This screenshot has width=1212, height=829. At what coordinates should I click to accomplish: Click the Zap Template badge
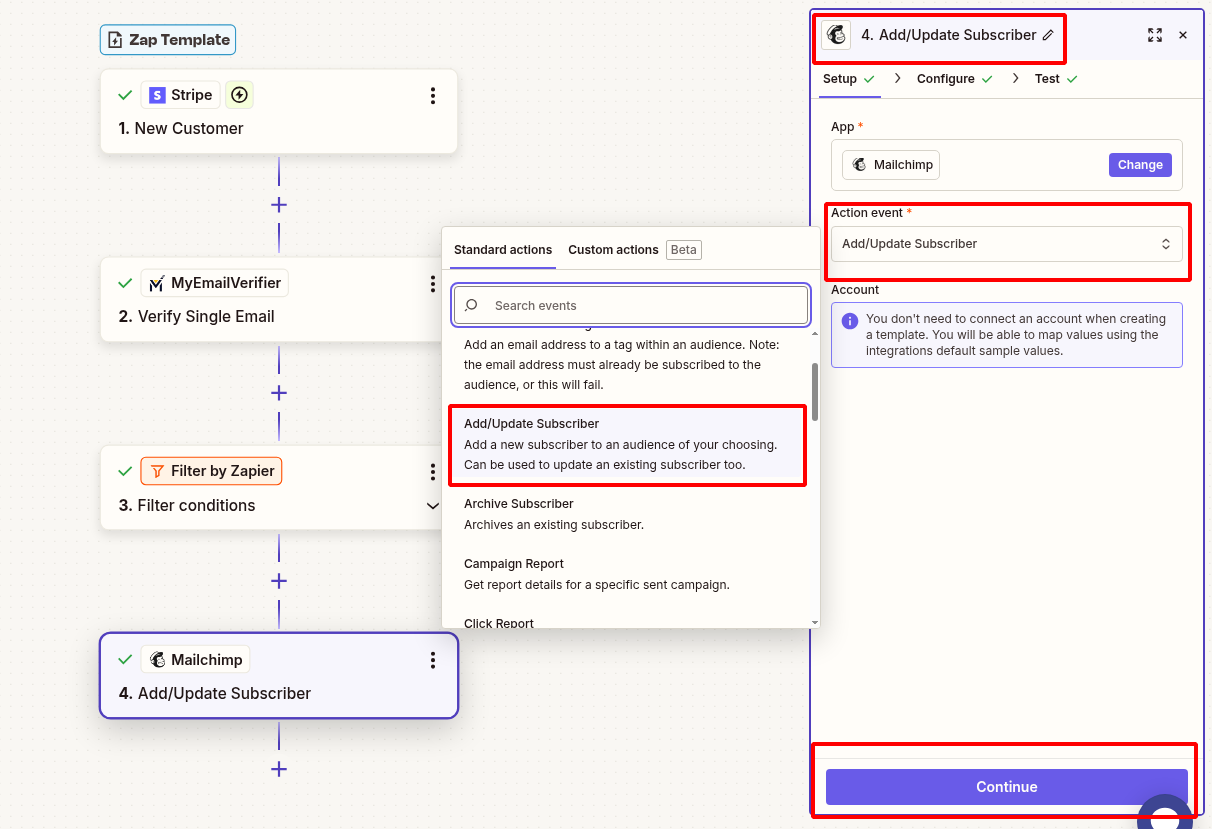pos(167,40)
